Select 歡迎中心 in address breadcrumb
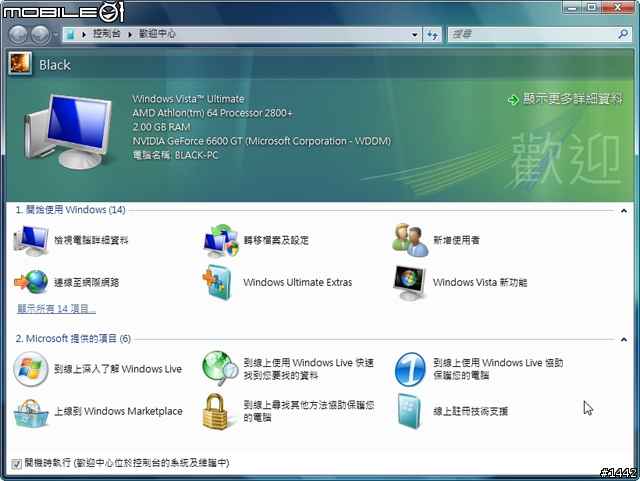The width and height of the screenshot is (640, 481). 158,34
